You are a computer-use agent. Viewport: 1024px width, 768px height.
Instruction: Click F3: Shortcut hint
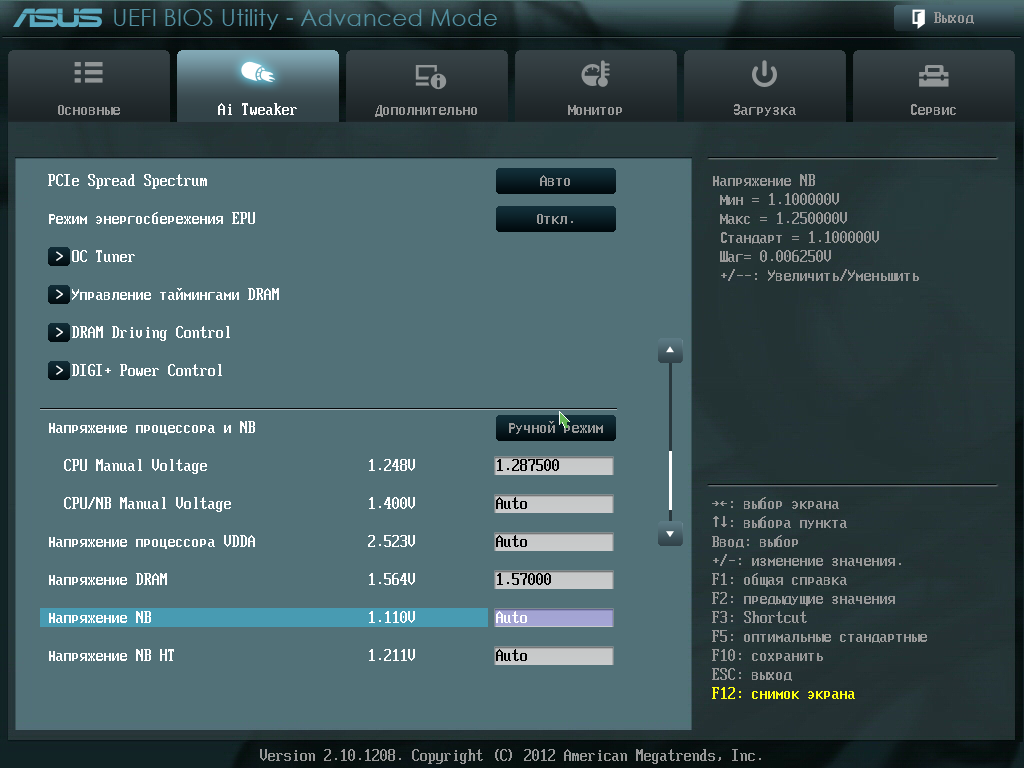pyautogui.click(x=759, y=618)
